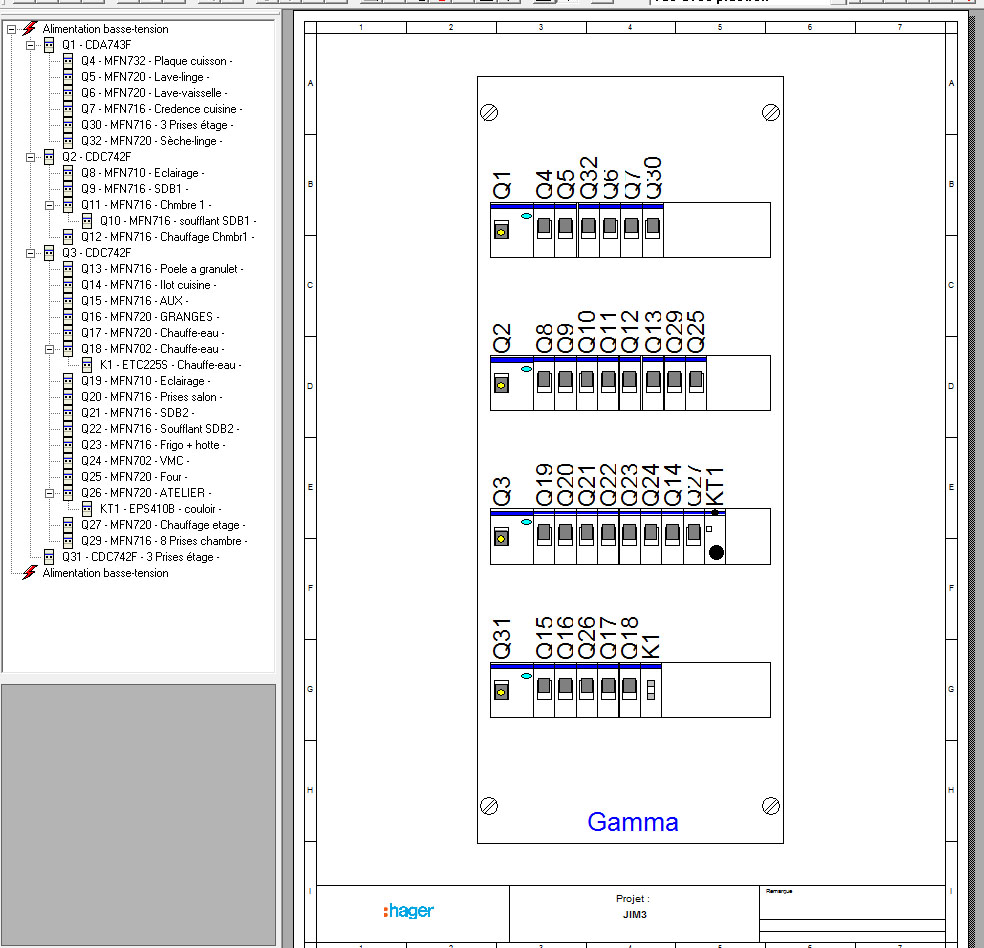Select the K1 contactor in the panel drawing
Screen dimensions: 984x948
[651, 690]
